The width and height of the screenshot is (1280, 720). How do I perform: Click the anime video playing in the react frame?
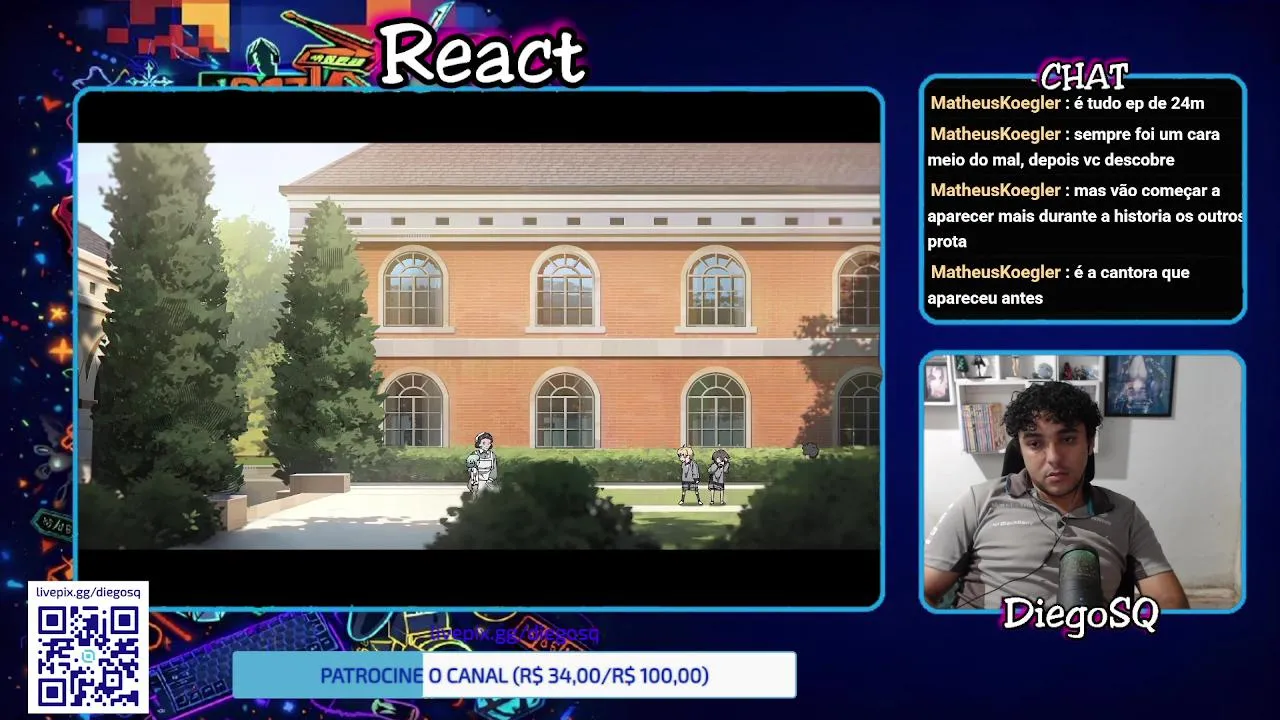pos(479,346)
